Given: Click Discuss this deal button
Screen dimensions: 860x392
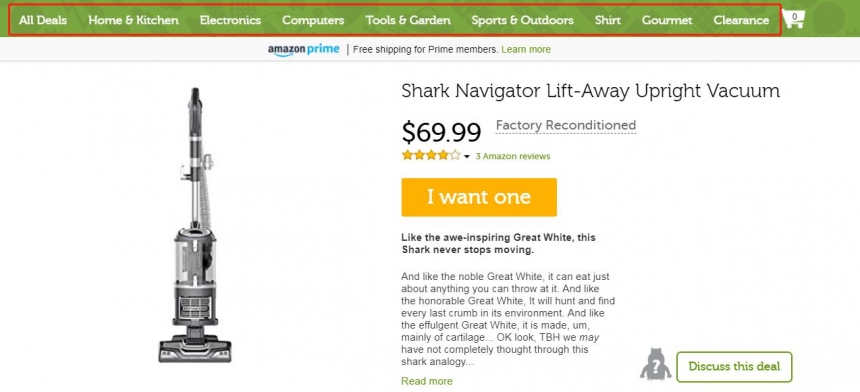Looking at the screenshot, I should (734, 367).
